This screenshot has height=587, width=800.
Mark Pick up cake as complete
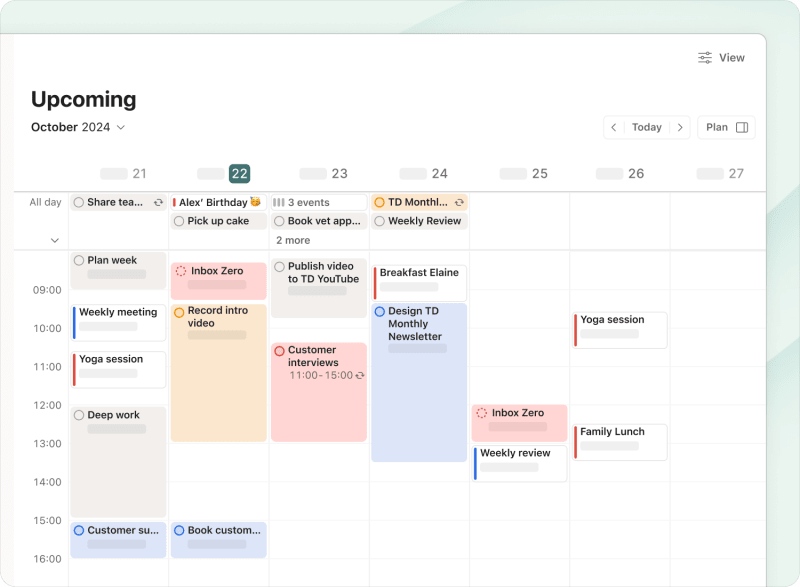pyautogui.click(x=178, y=221)
